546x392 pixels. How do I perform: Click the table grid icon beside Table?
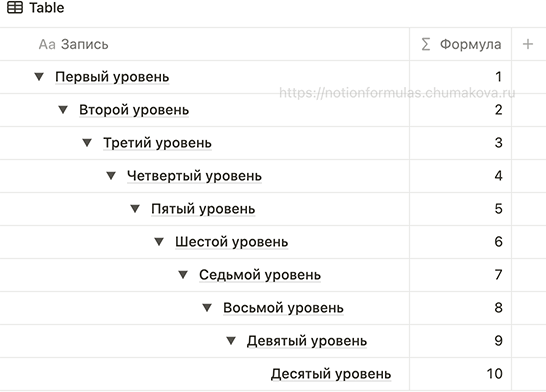(15, 8)
